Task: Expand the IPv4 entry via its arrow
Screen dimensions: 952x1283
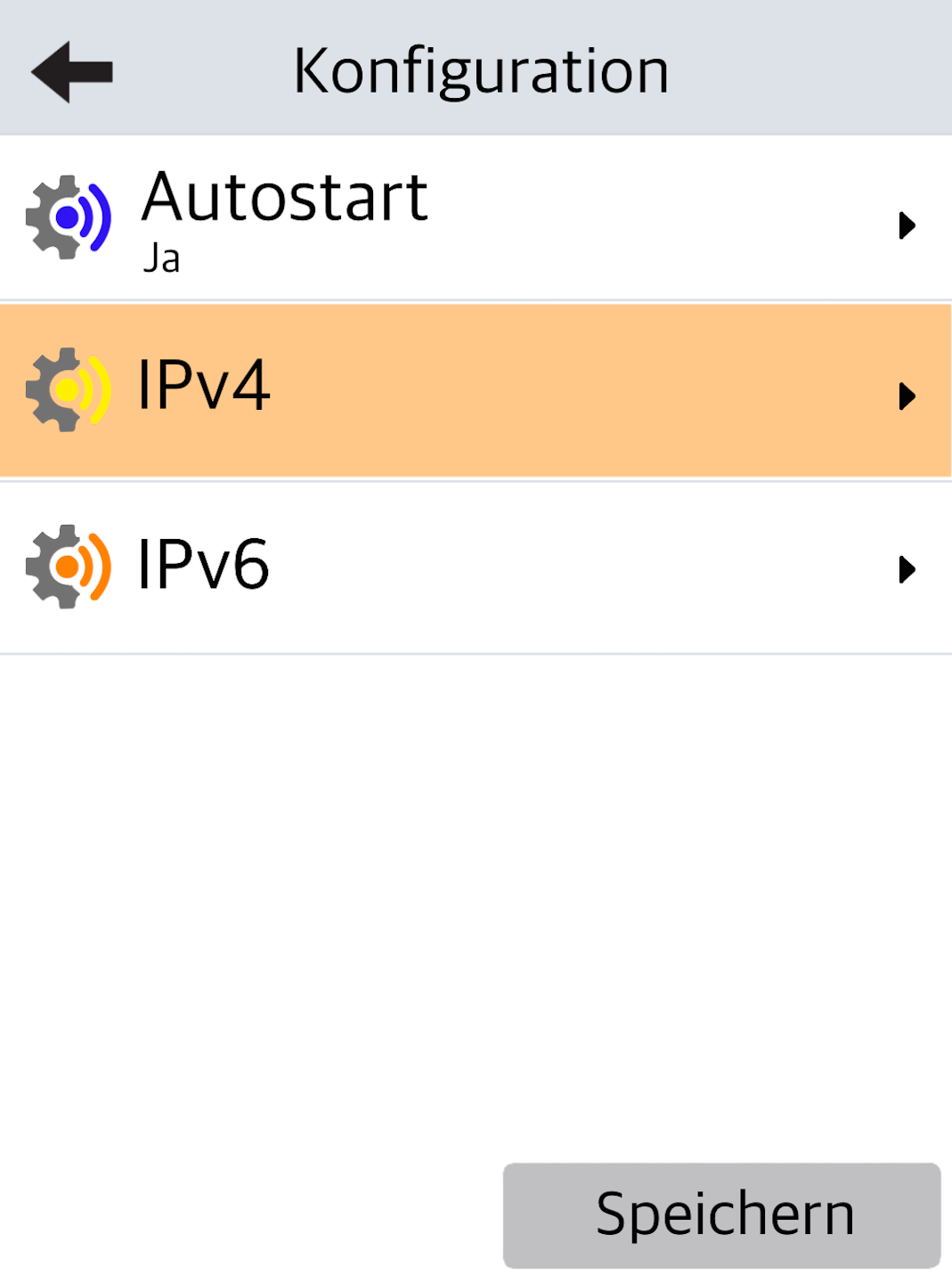Action: [907, 396]
